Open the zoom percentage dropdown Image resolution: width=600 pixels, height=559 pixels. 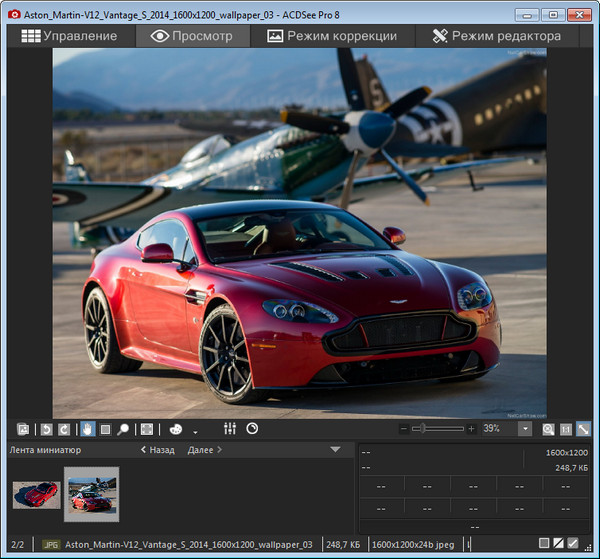[525, 429]
